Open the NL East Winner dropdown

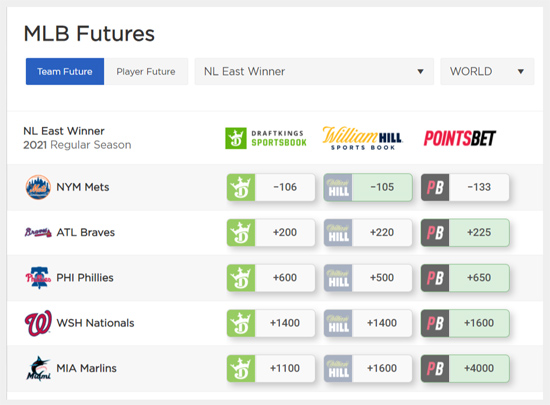(314, 72)
